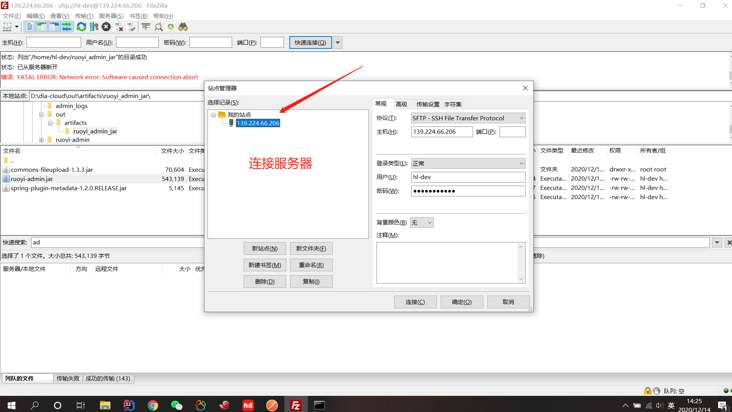
Task: Click the 复制(I) button
Action: click(x=311, y=281)
